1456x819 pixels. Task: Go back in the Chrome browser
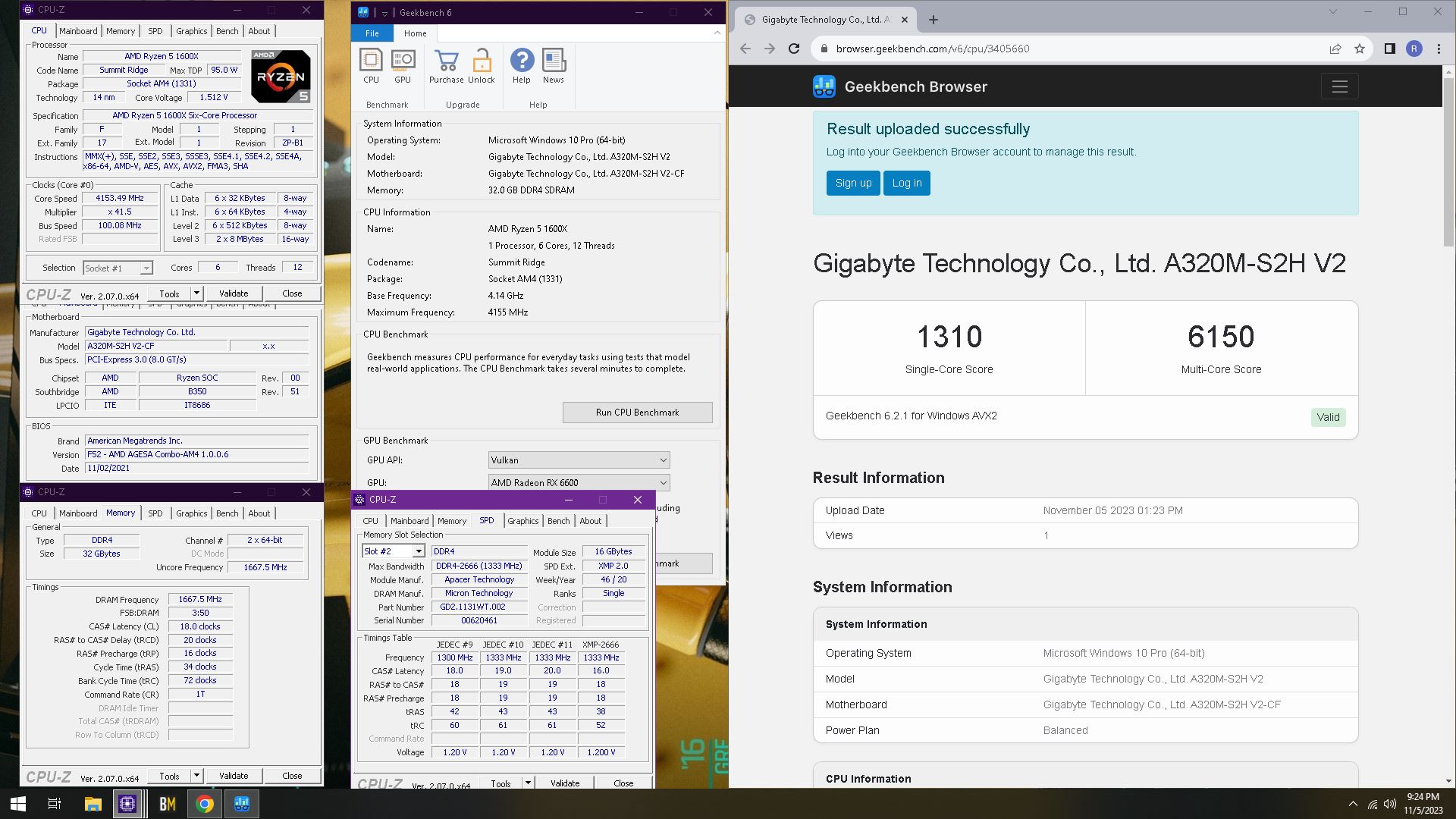(745, 49)
